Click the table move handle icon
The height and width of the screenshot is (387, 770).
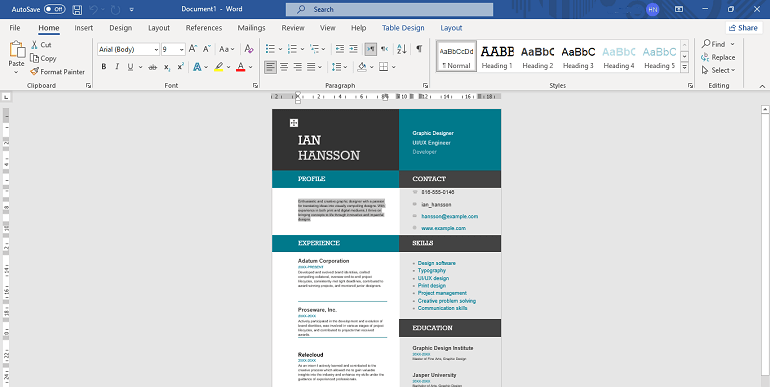pos(294,123)
